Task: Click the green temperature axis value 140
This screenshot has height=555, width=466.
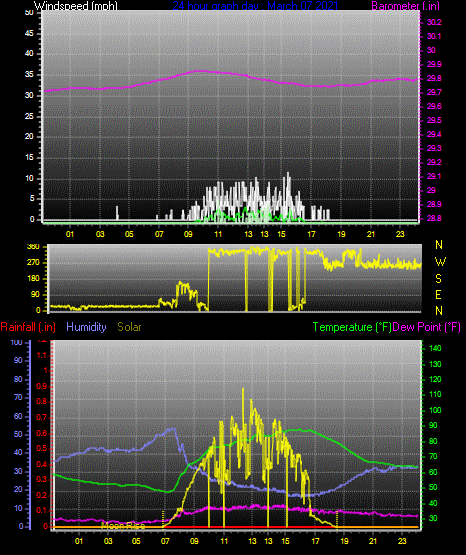Action: (x=435, y=349)
